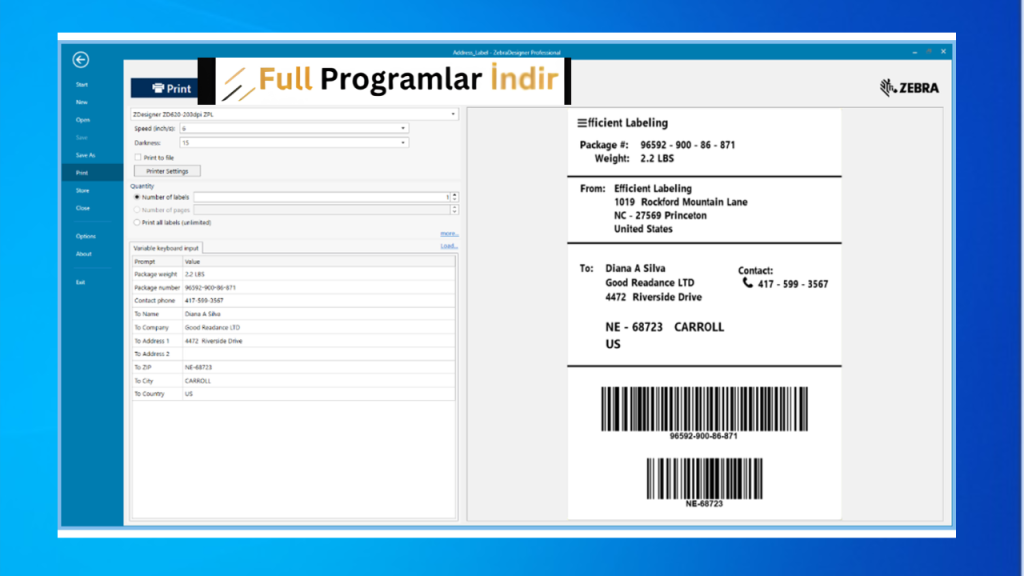
Task: Select Save As in the sidebar
Action: 86,155
